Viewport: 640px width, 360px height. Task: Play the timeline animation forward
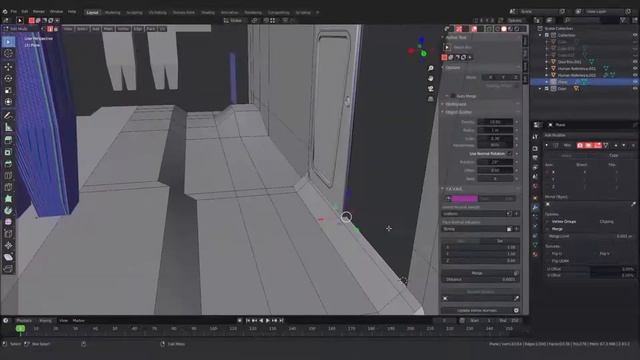click(x=268, y=321)
